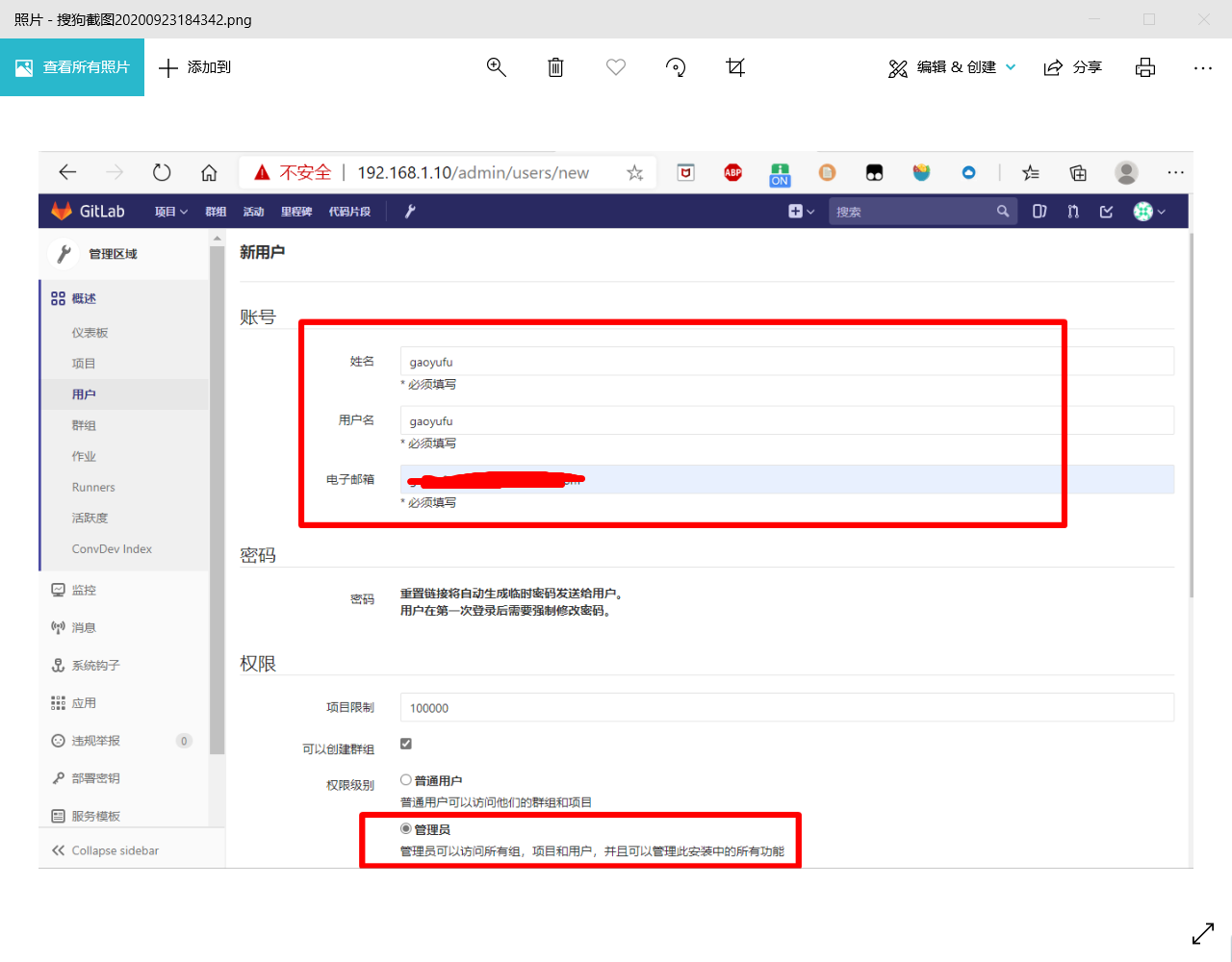Toggle the 可以创建群组 checkbox
1232x962 pixels.
point(406,744)
